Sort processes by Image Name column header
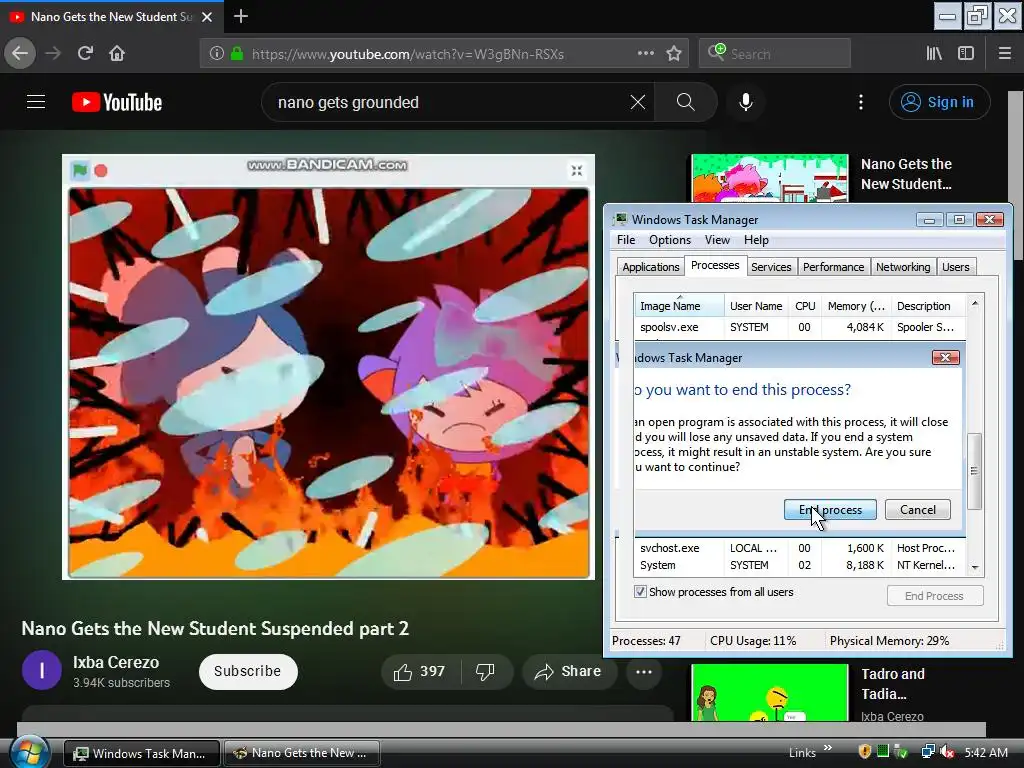Screen dimensions: 1024x768 pos(679,306)
